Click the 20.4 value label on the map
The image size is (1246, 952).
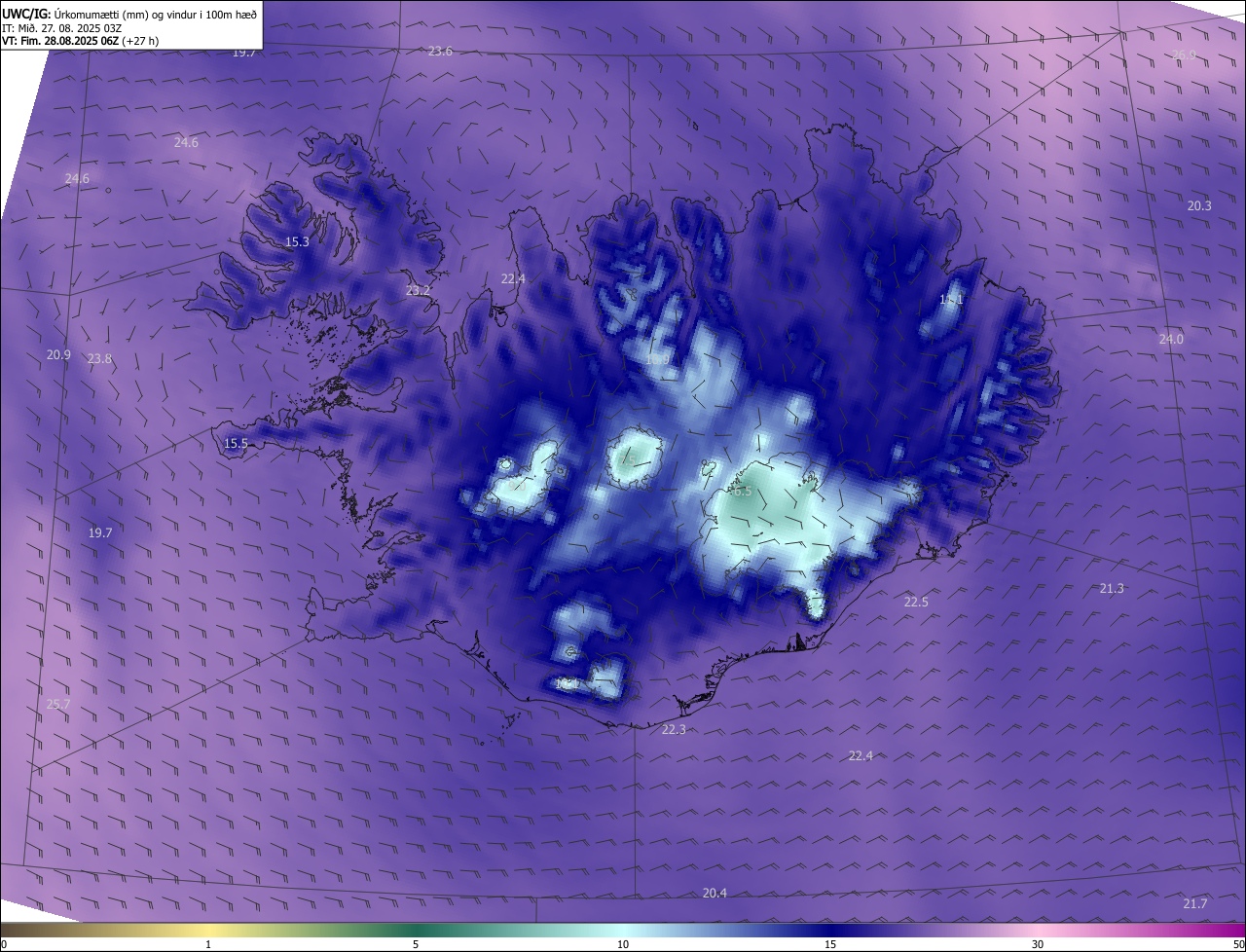(x=715, y=893)
